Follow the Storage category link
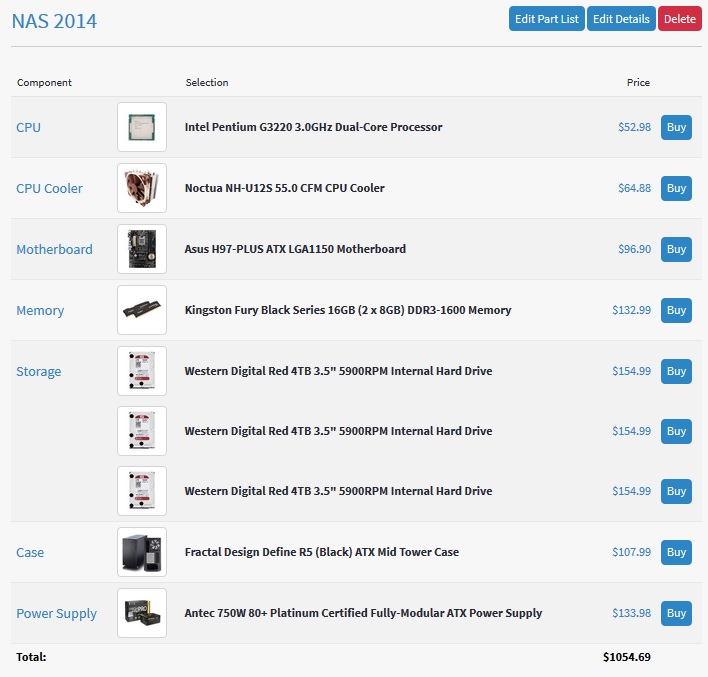This screenshot has width=708, height=677. (x=38, y=371)
